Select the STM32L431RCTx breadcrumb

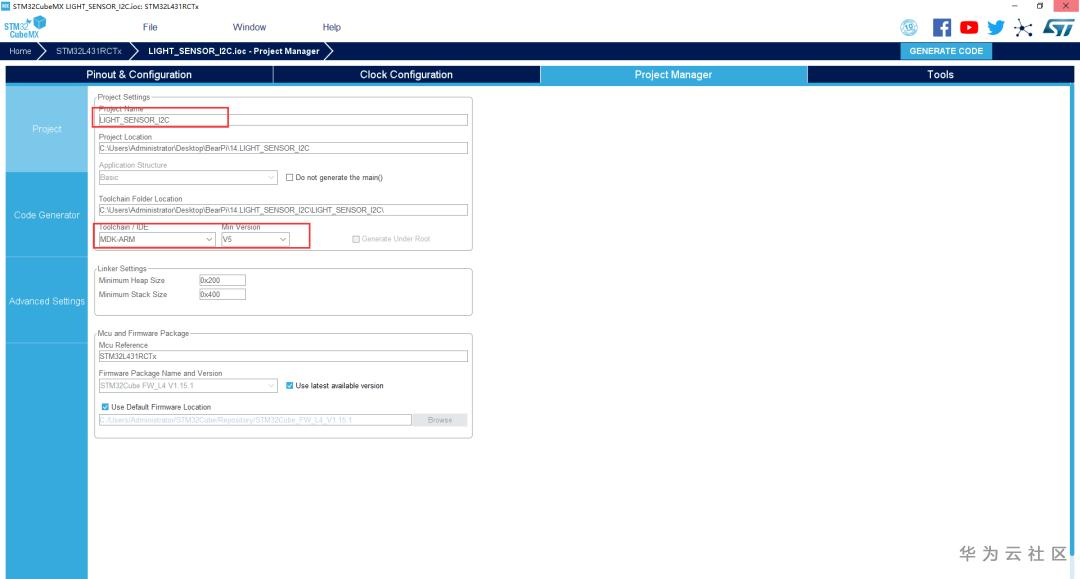tap(89, 51)
